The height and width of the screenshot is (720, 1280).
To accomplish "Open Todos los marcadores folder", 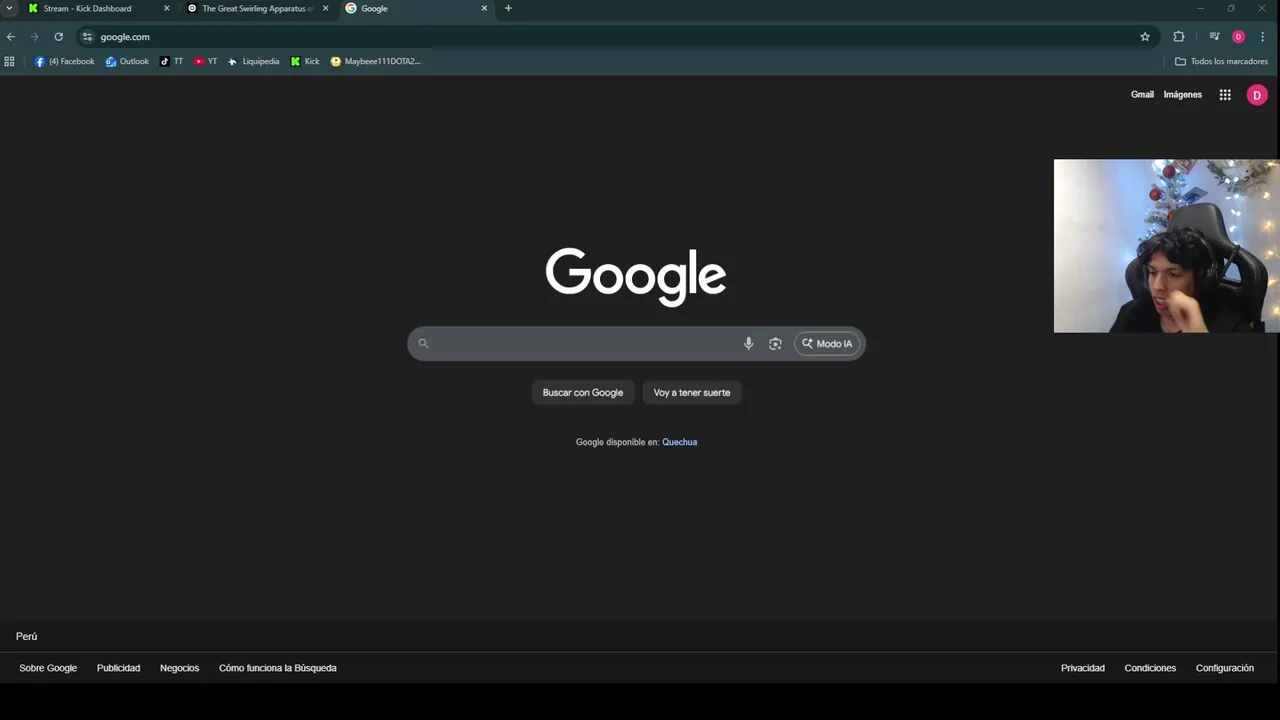I will click(1222, 61).
